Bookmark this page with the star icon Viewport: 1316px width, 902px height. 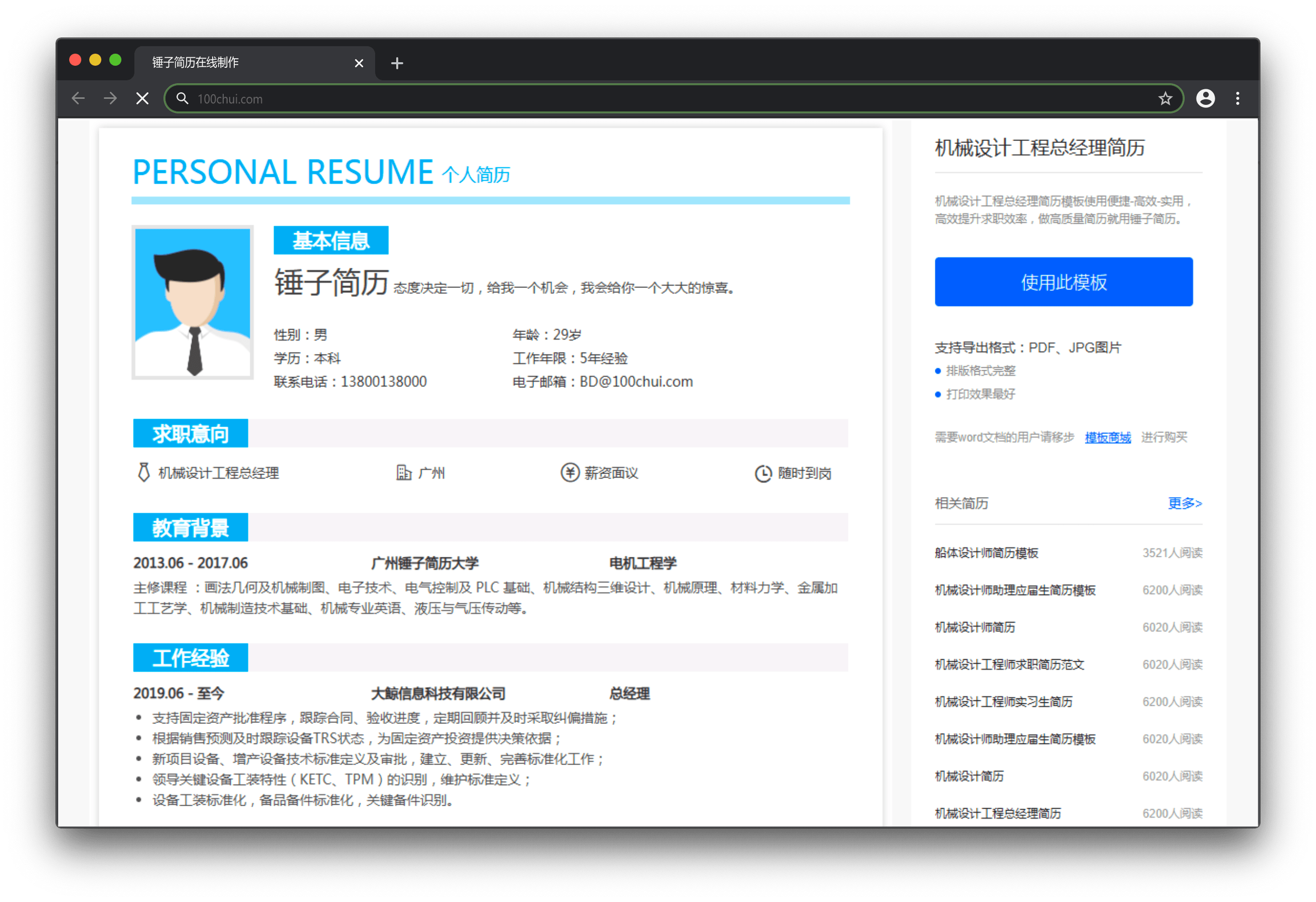1165,99
